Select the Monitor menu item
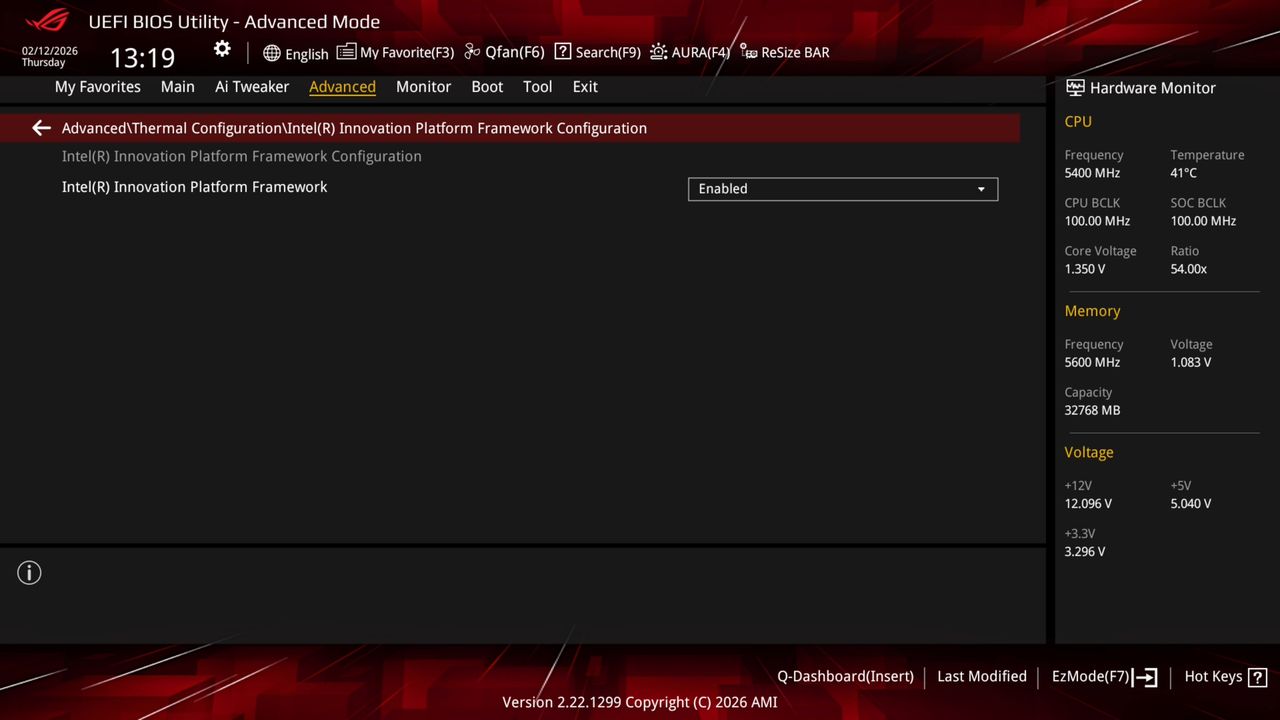The image size is (1280, 720). pyautogui.click(x=423, y=87)
